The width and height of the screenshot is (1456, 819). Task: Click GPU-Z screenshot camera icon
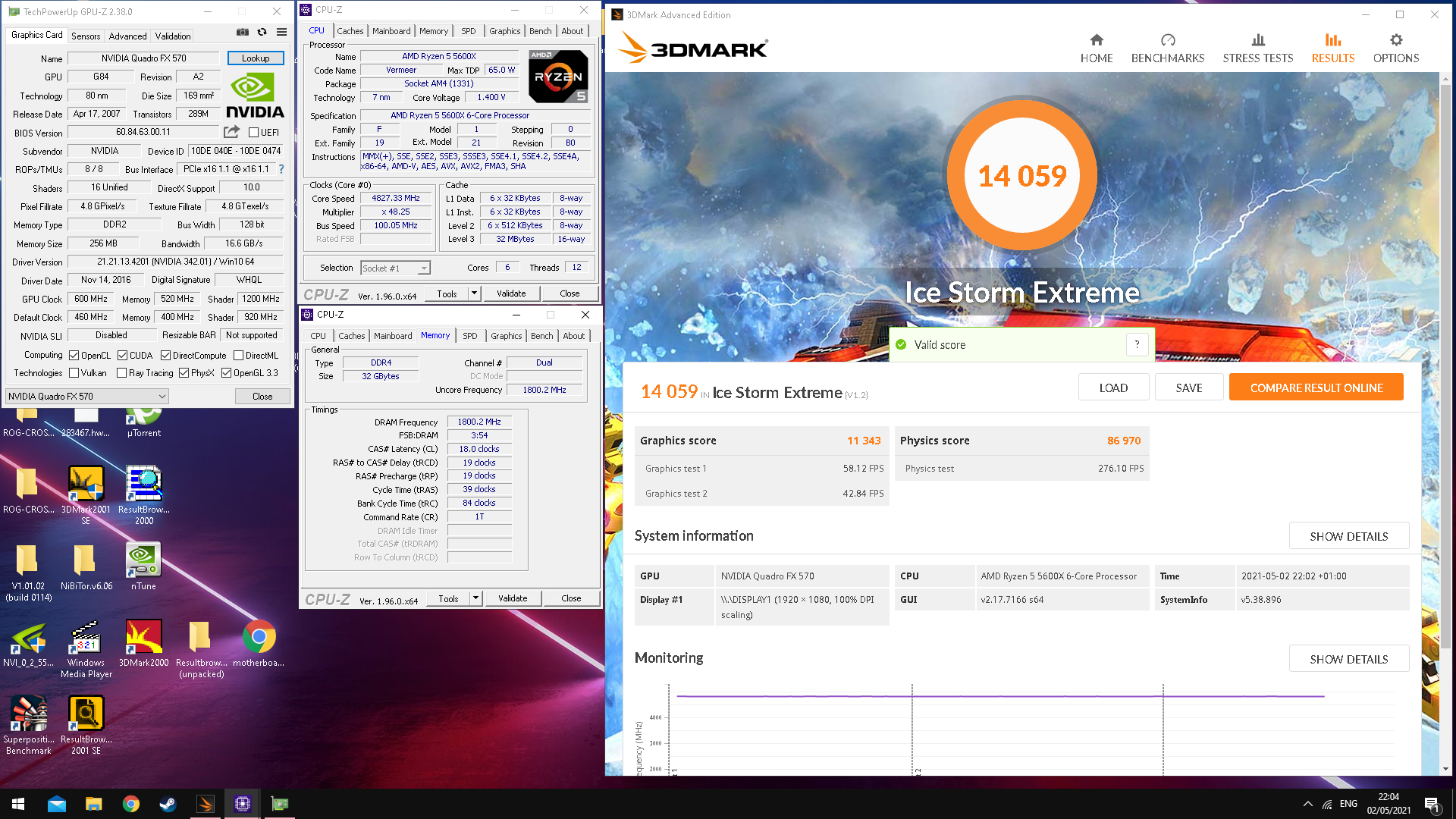[x=243, y=32]
